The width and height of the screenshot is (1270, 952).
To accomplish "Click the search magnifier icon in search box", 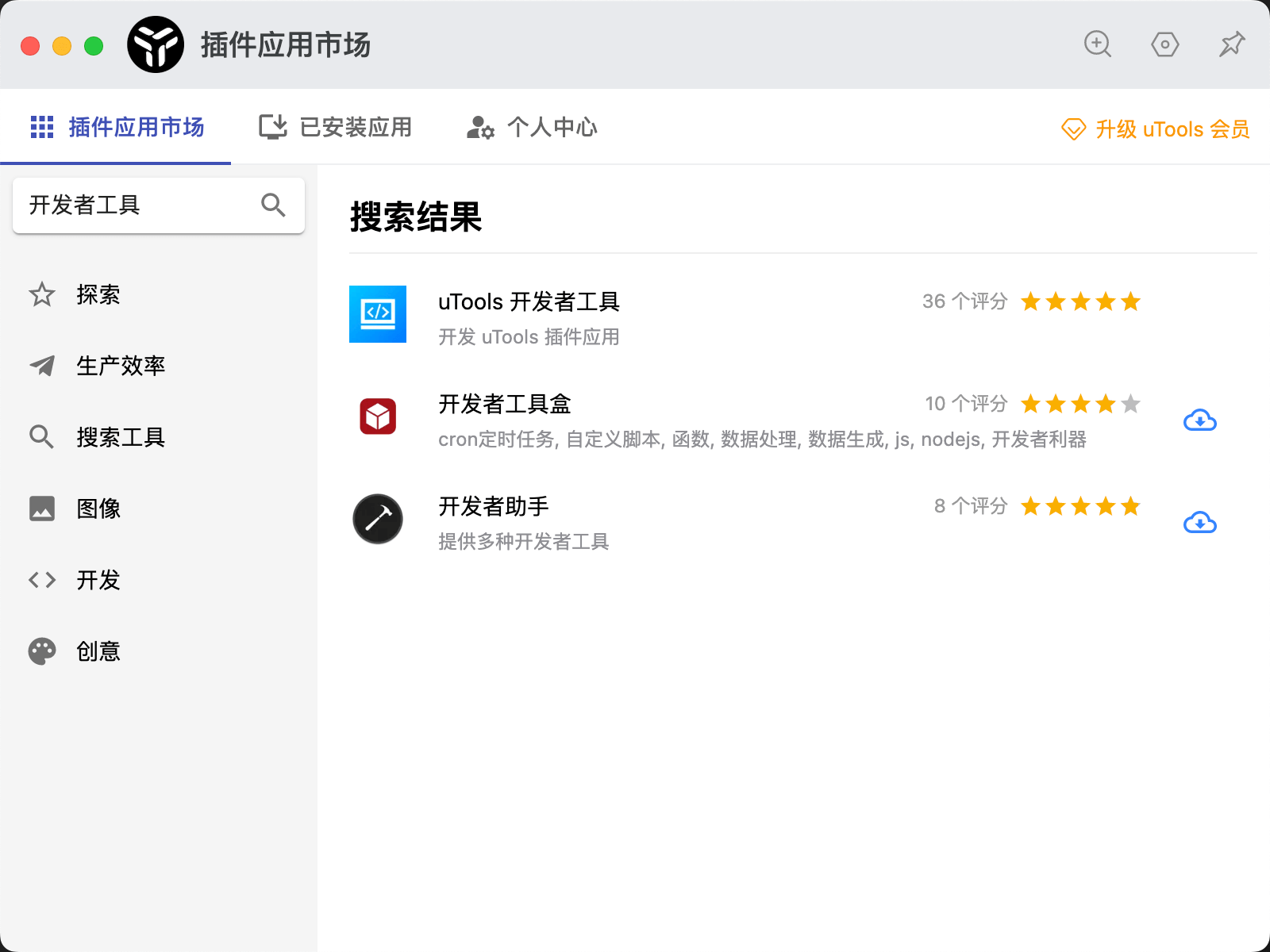I will click(273, 205).
